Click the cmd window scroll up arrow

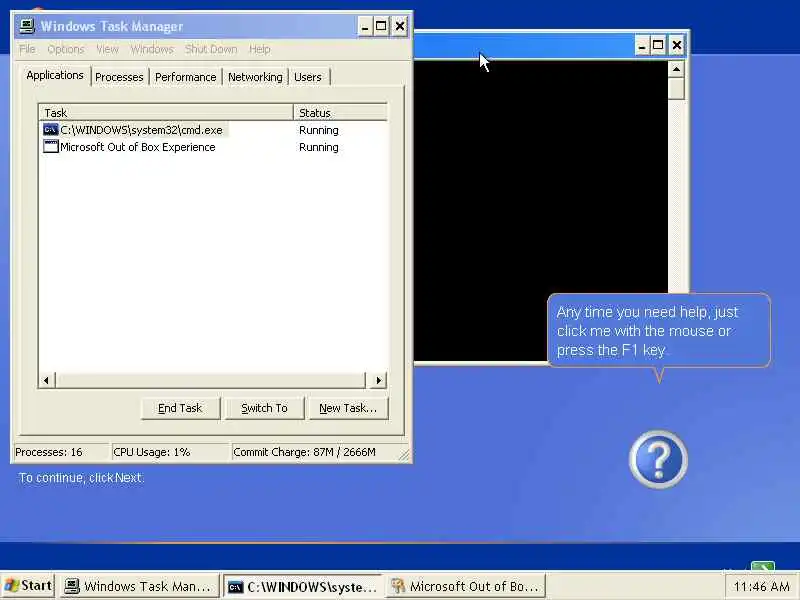pyautogui.click(x=677, y=69)
